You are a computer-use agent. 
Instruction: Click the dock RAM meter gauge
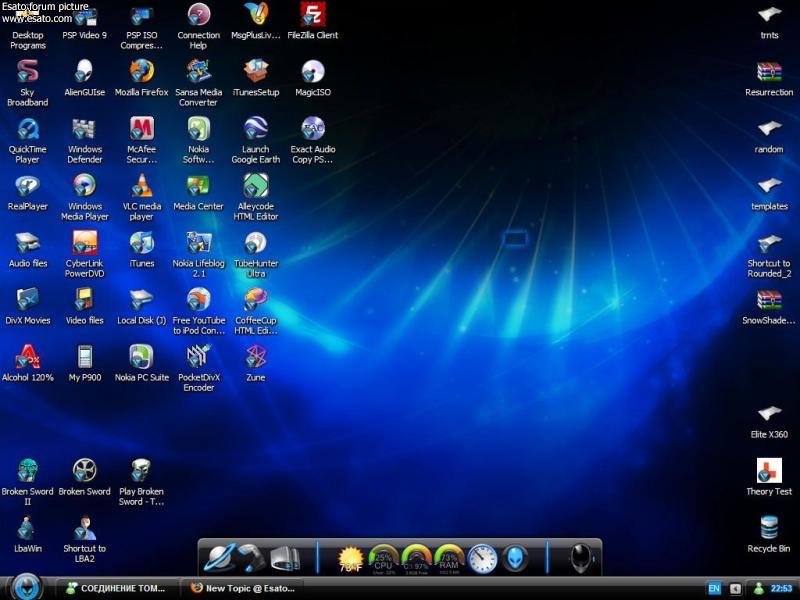pyautogui.click(x=448, y=560)
